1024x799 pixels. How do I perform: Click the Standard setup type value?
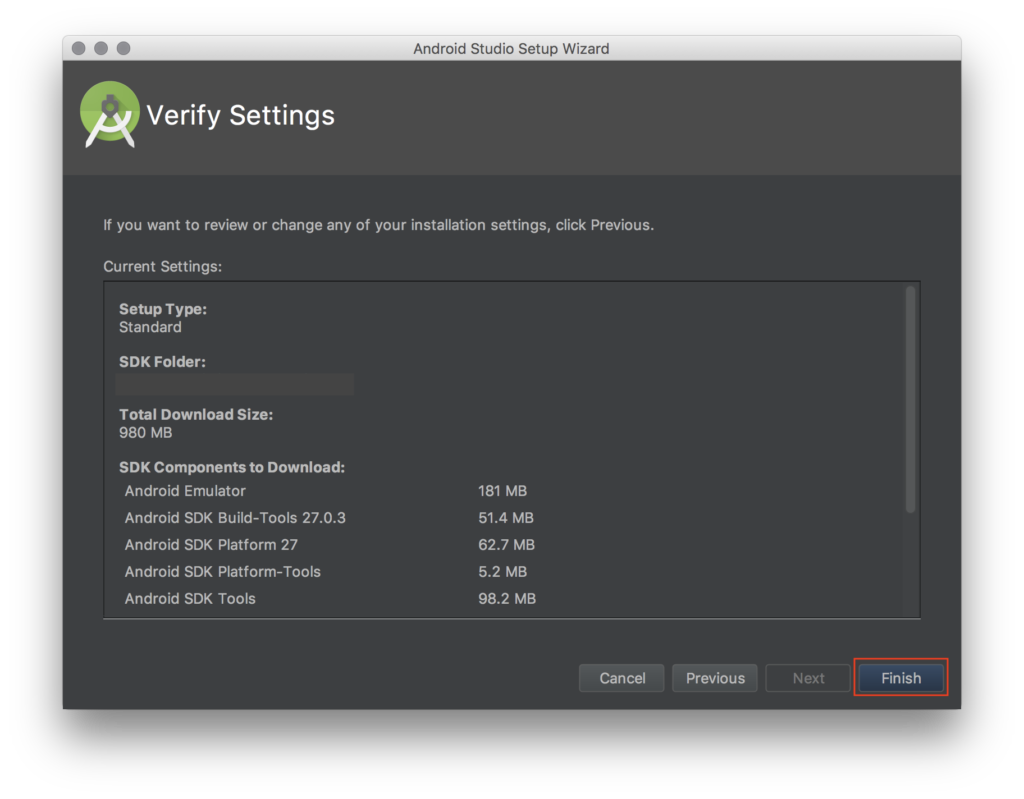coord(150,327)
